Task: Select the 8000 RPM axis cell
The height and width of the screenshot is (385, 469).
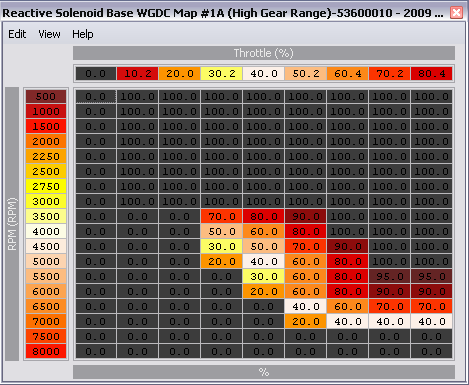Action: click(46, 351)
